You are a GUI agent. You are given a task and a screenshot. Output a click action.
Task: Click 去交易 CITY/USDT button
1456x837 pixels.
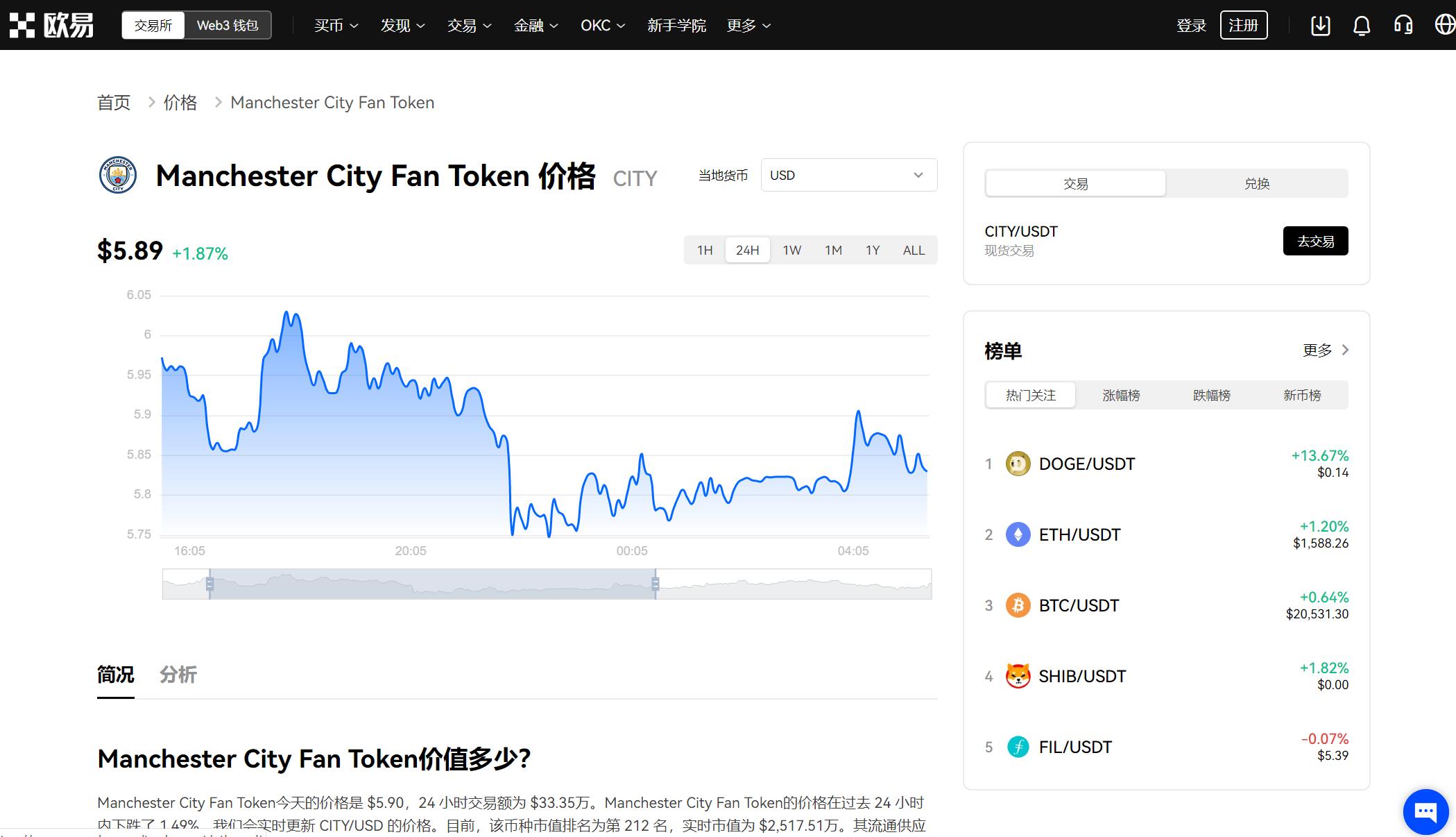[1315, 240]
